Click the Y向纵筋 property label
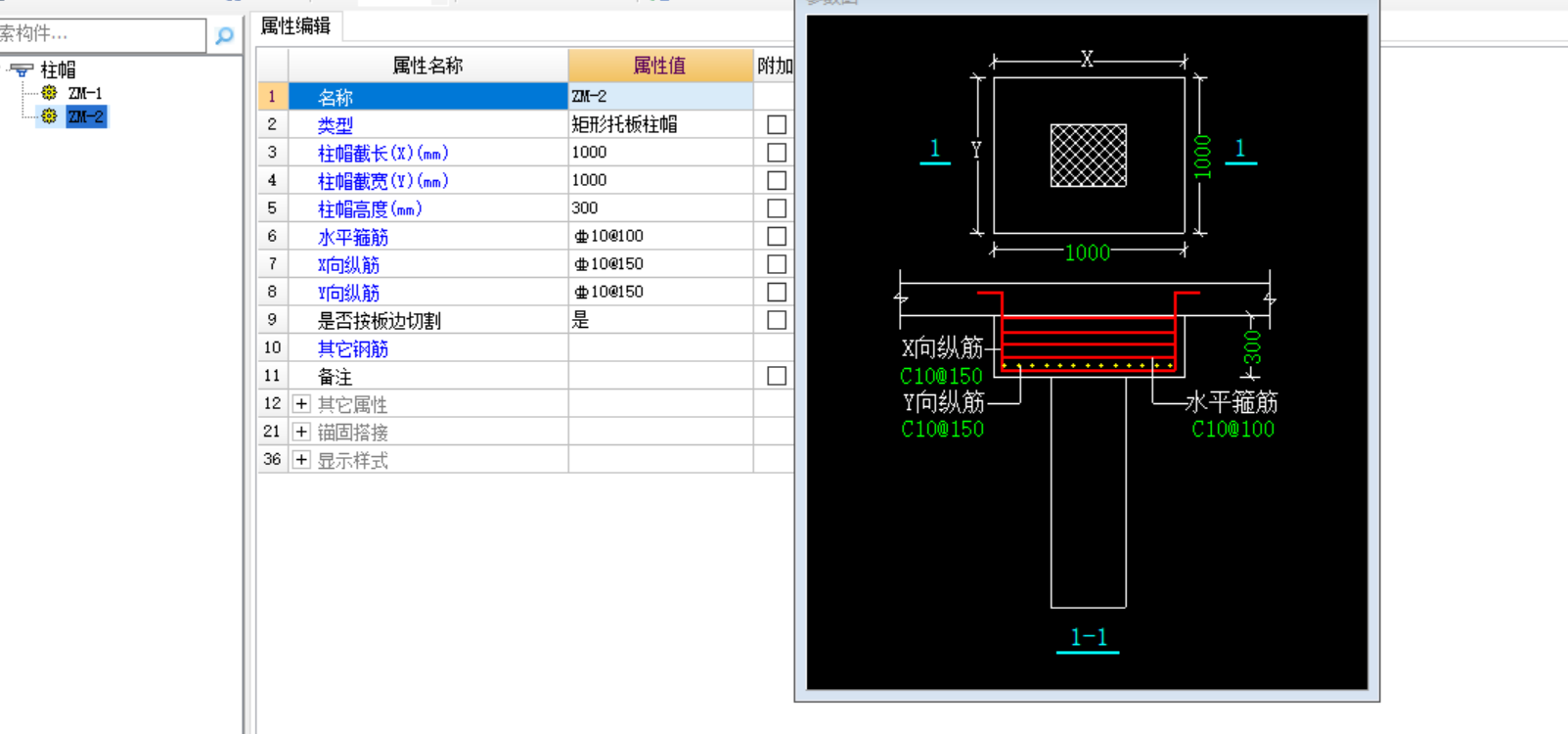Viewport: 1568px width, 734px height. click(x=348, y=293)
